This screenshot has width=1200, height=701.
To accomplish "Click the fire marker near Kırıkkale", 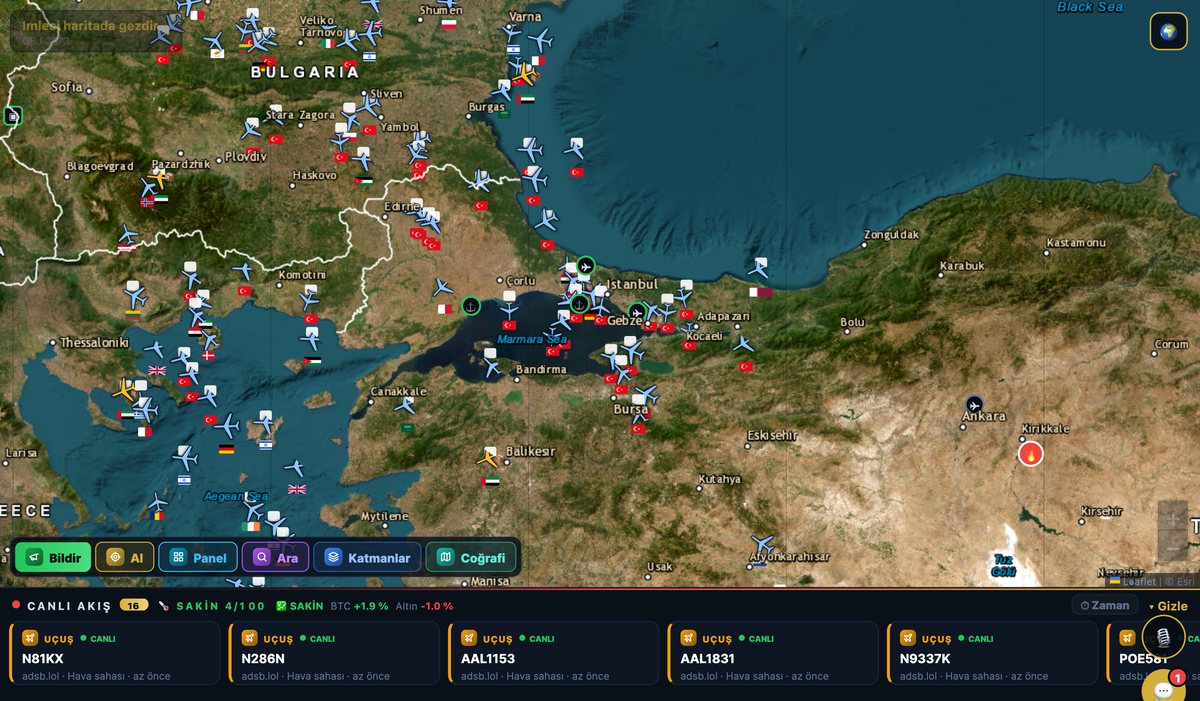I will 1030,454.
